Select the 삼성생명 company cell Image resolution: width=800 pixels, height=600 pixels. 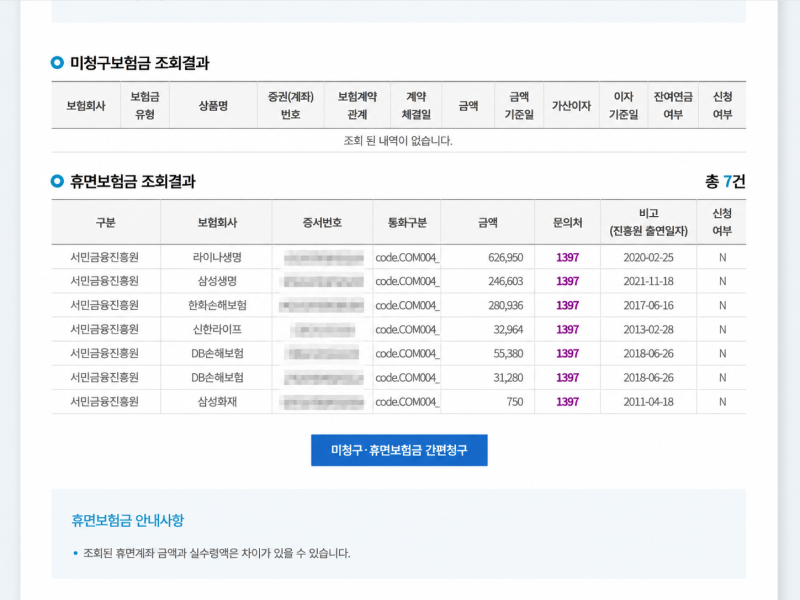pyautogui.click(x=217, y=281)
